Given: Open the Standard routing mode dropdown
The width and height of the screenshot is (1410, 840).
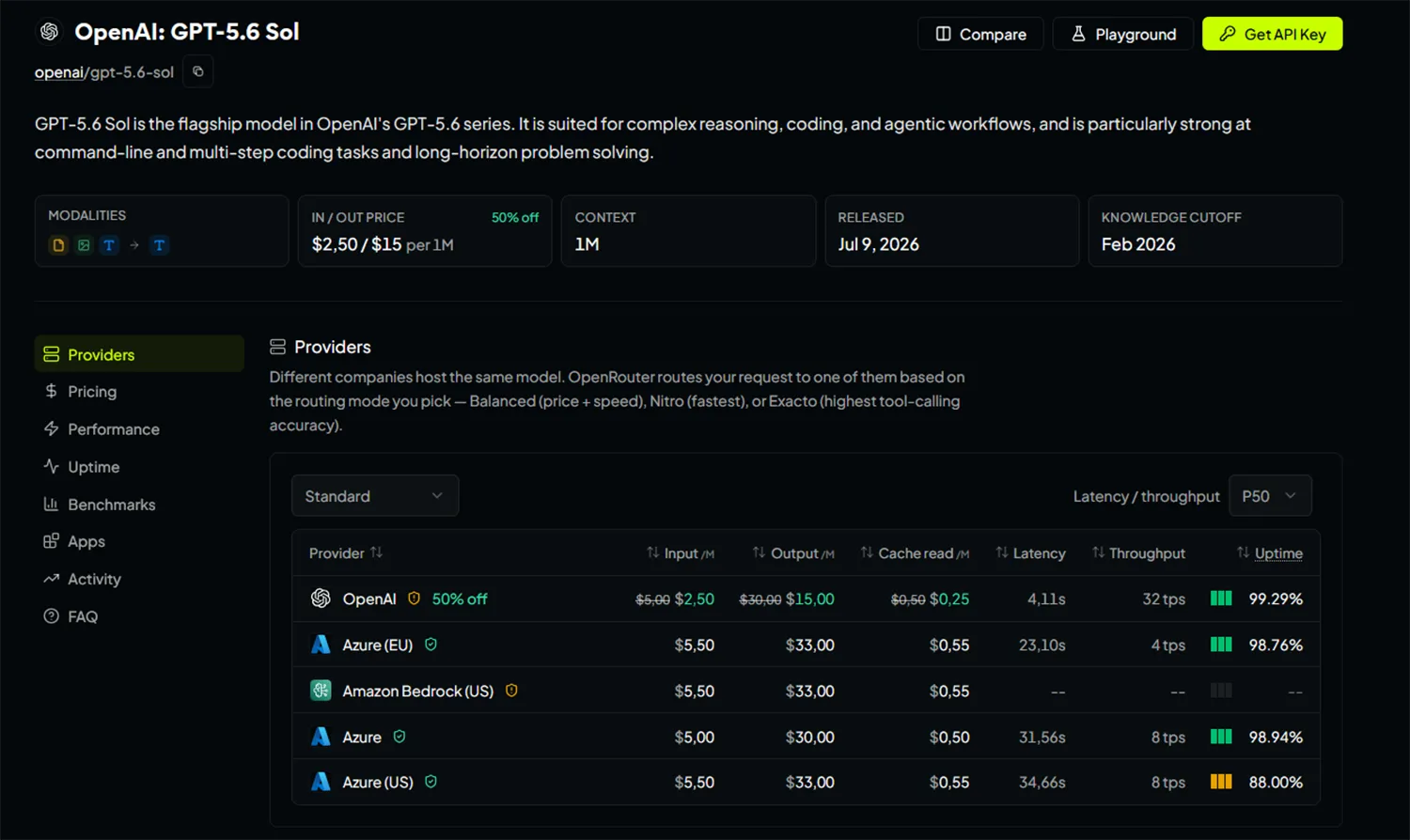Looking at the screenshot, I should [375, 495].
